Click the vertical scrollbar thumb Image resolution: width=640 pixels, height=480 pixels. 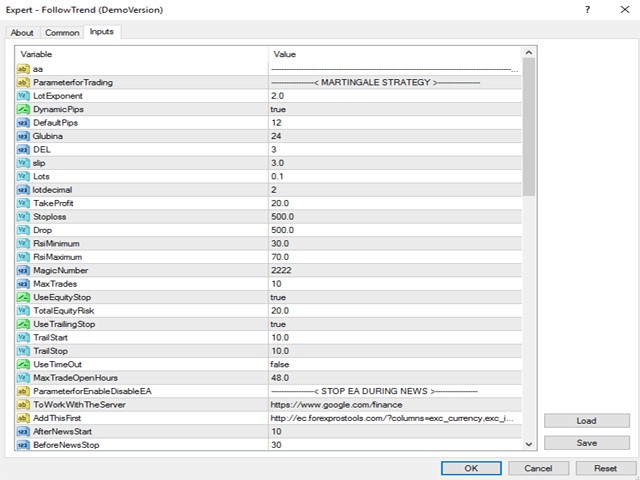pos(529,127)
